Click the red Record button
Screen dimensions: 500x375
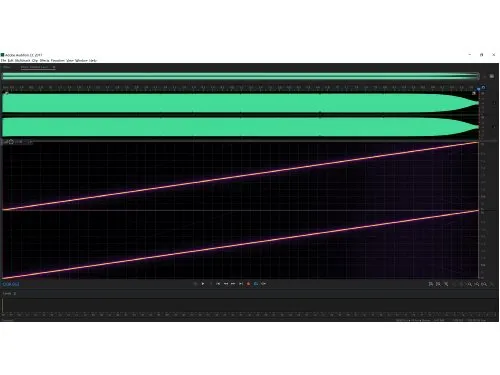(x=248, y=284)
